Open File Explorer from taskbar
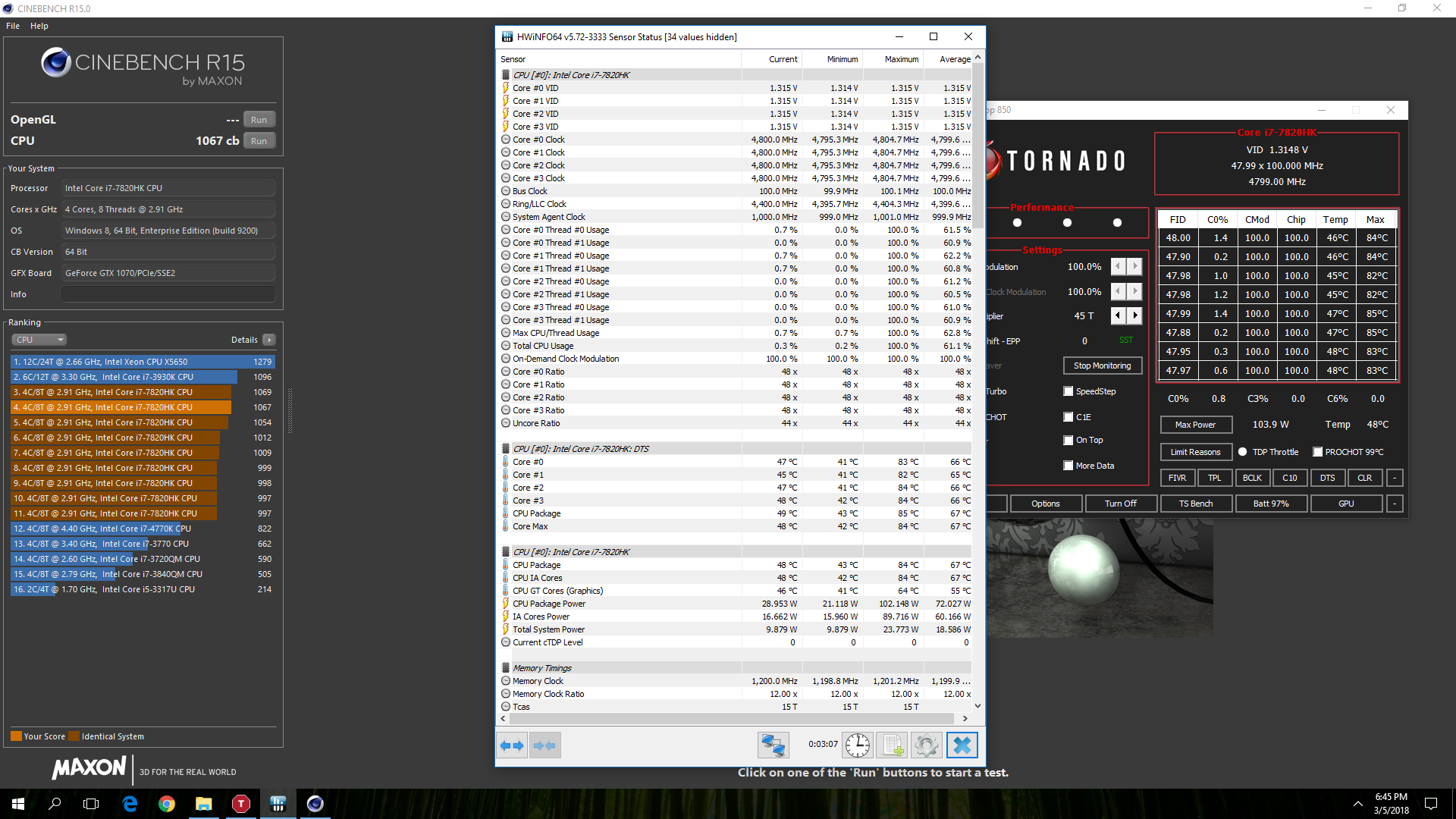Viewport: 1456px width, 819px height. [204, 804]
